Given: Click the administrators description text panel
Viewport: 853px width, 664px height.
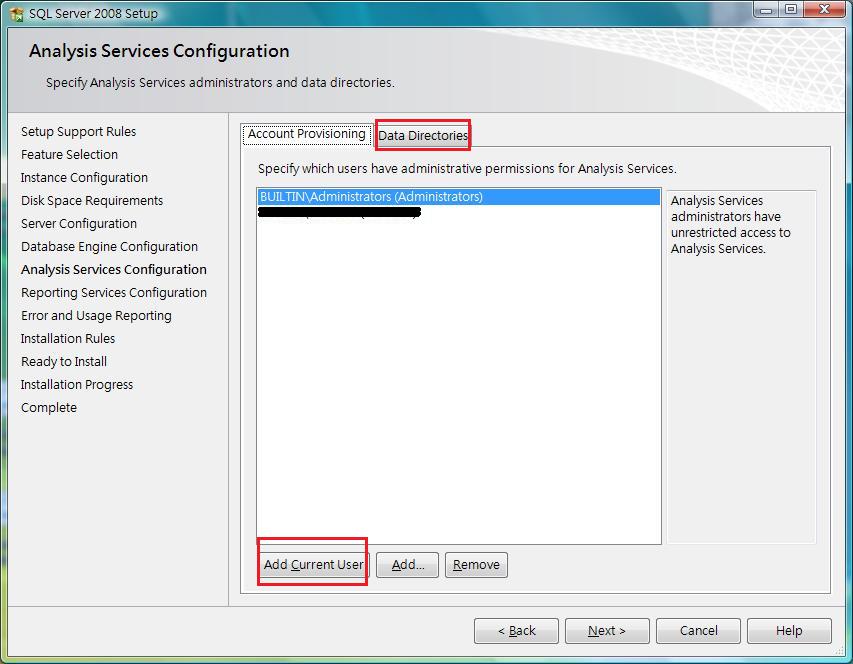Looking at the screenshot, I should point(741,367).
